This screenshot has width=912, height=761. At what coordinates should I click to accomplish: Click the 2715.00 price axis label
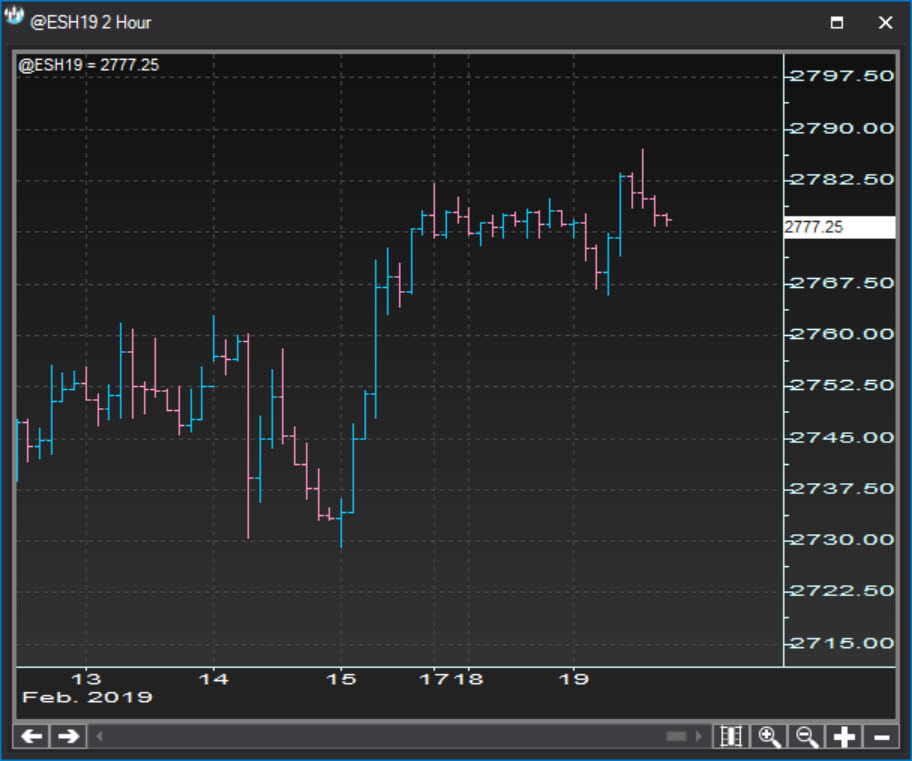point(842,643)
